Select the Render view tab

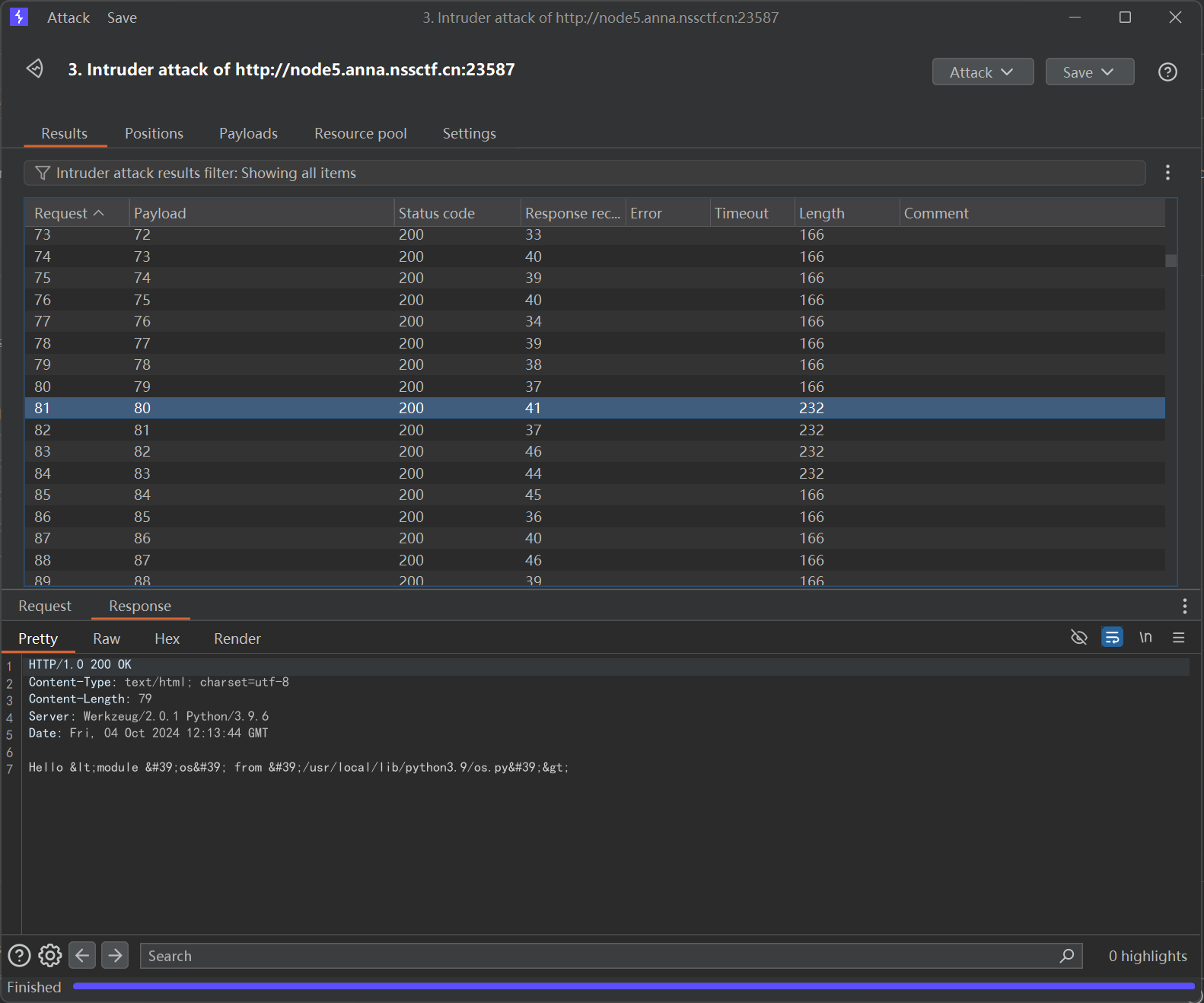[237, 638]
